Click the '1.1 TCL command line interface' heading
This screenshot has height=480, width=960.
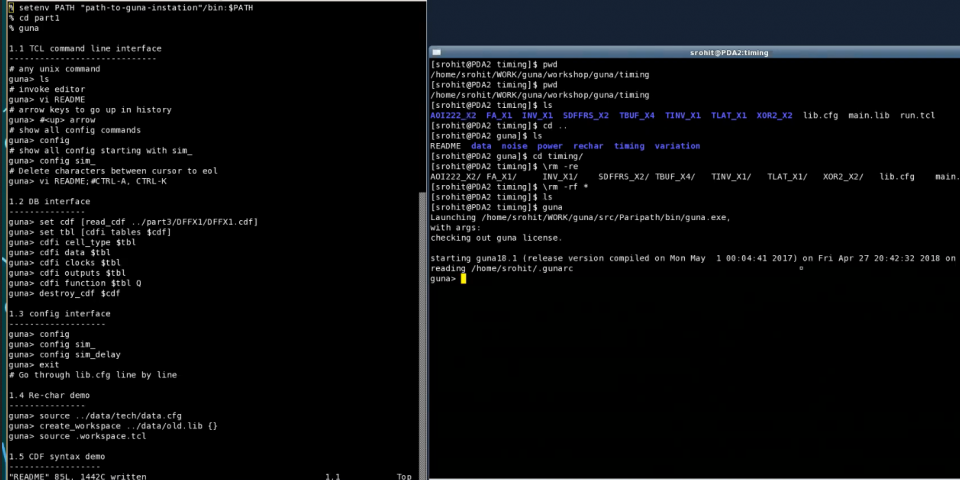point(84,49)
